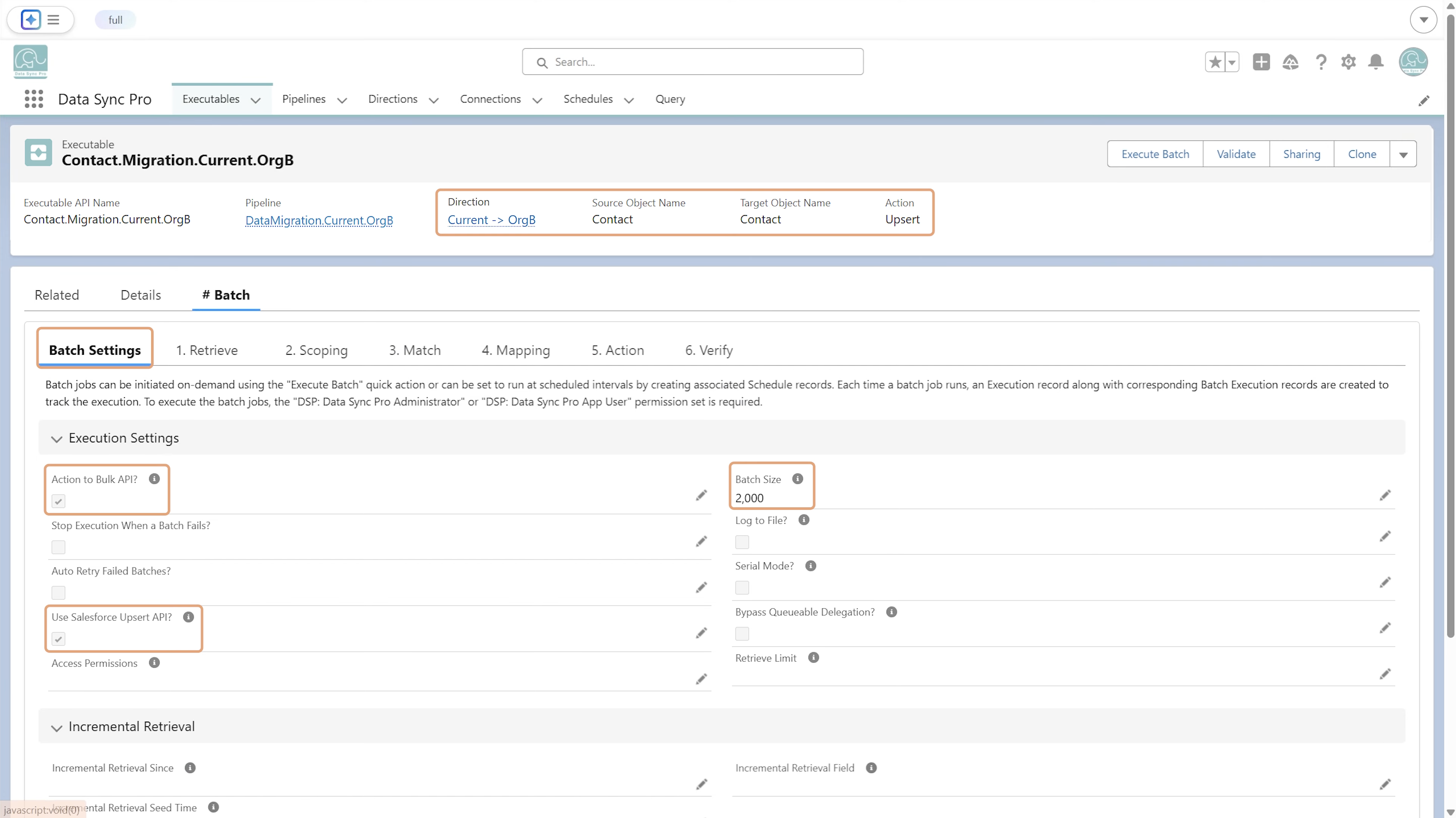Show info for Incremental Retrieval Since
The width and height of the screenshot is (1456, 818).
190,768
